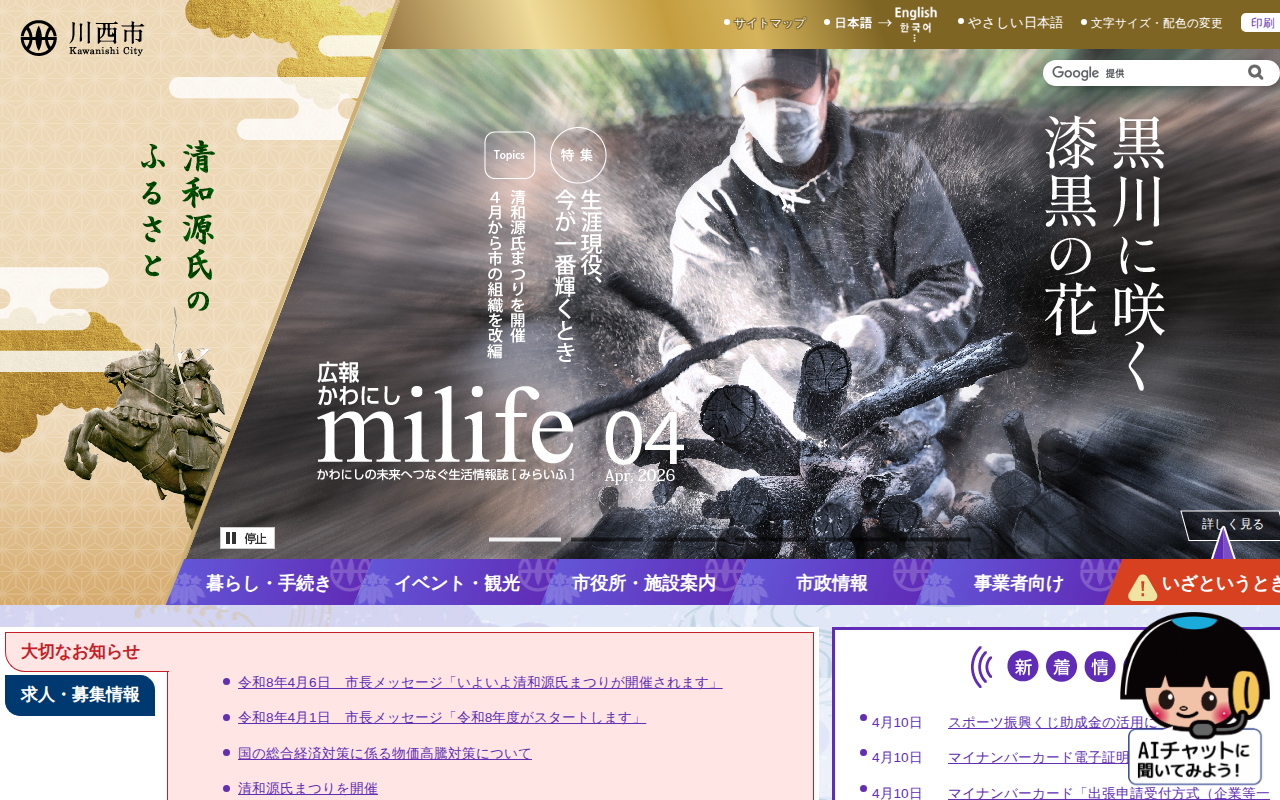Select the second slideshow indicator bar
The height and width of the screenshot is (800, 1280).
pyautogui.click(x=607, y=539)
